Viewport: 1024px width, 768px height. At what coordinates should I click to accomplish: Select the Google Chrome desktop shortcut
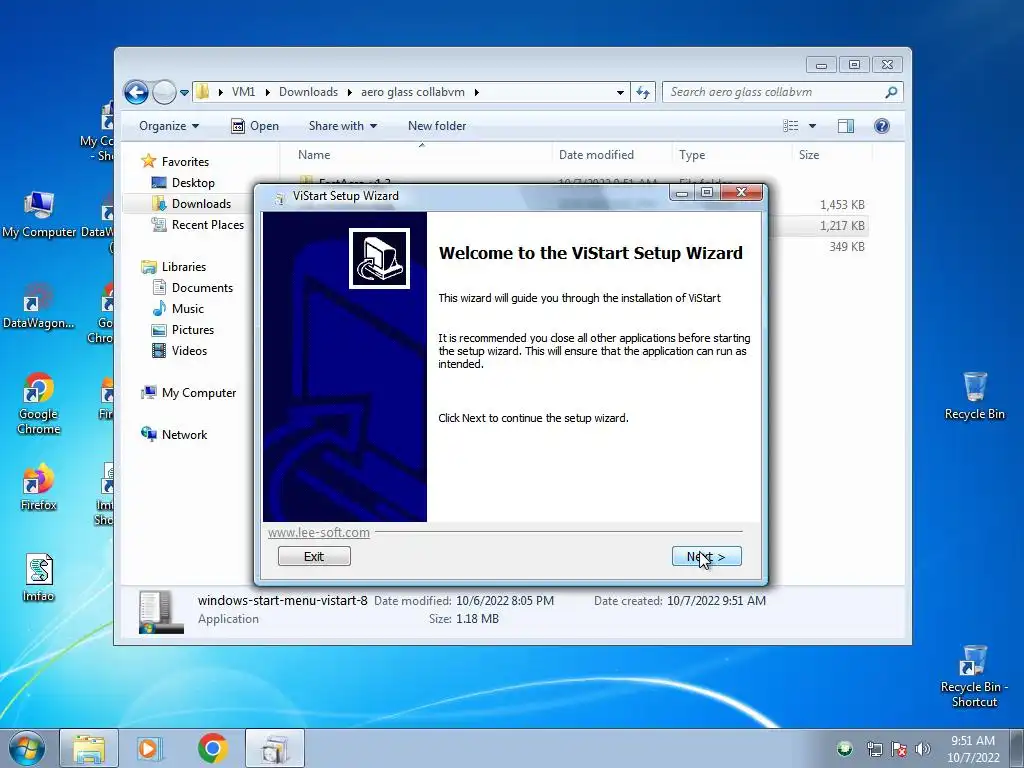(x=39, y=404)
